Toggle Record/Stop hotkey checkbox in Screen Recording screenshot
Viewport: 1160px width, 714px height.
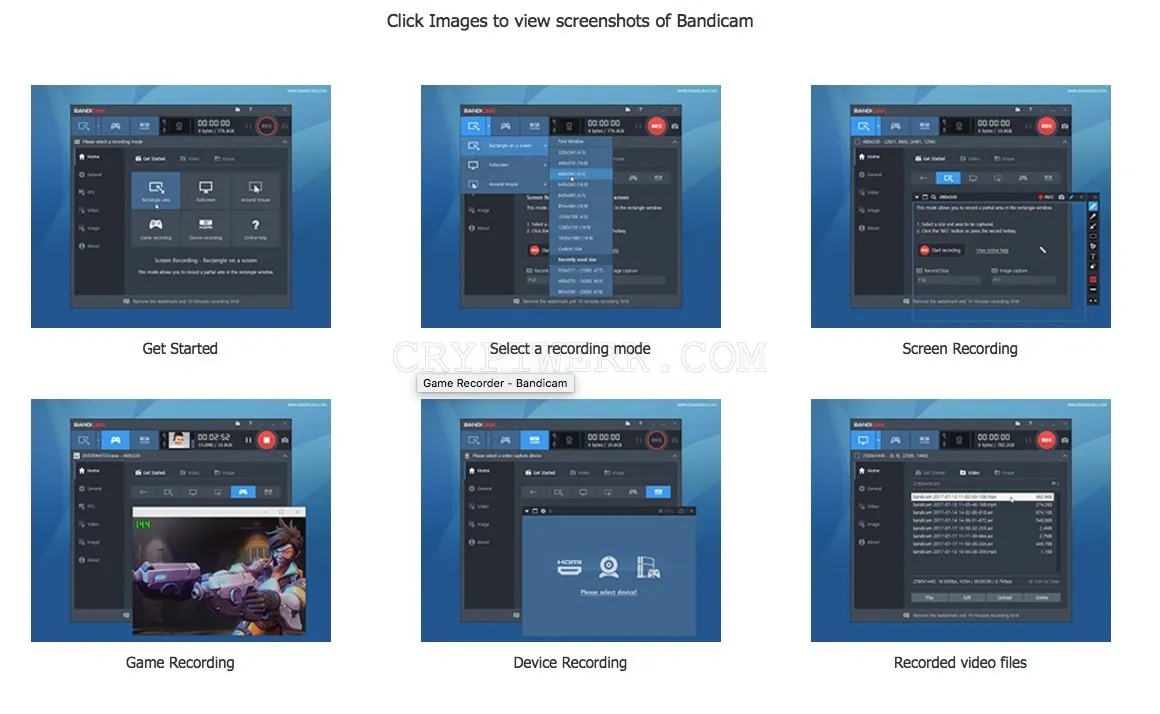click(920, 271)
